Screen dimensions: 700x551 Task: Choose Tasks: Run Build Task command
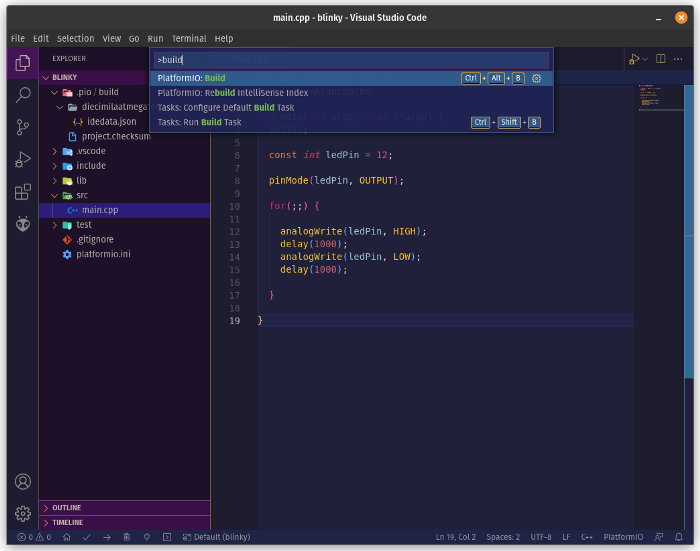coord(200,122)
